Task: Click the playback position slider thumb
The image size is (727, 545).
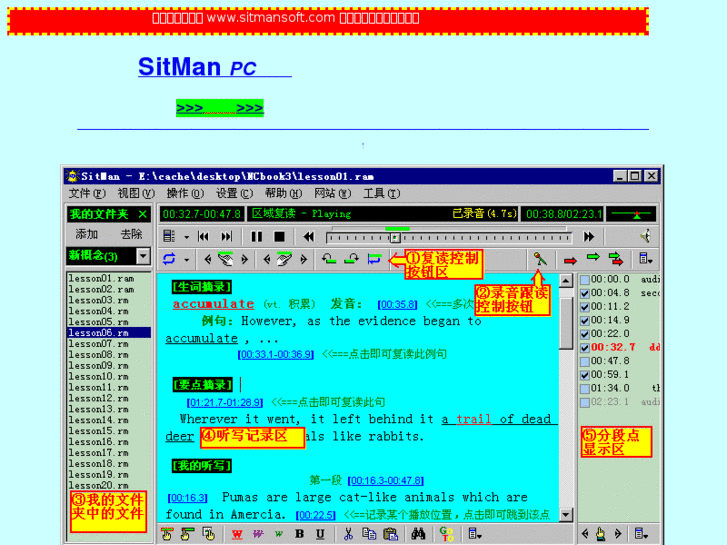Action: coord(395,238)
